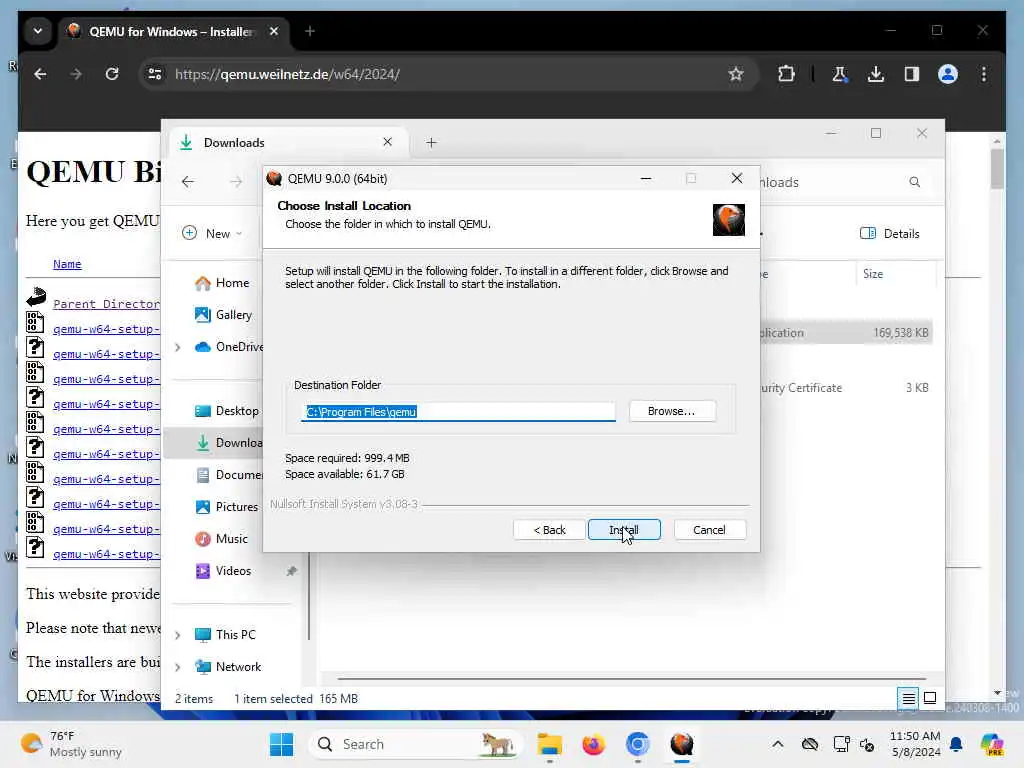
Task: Open Music in File Explorer sidebar
Action: click(x=222, y=539)
